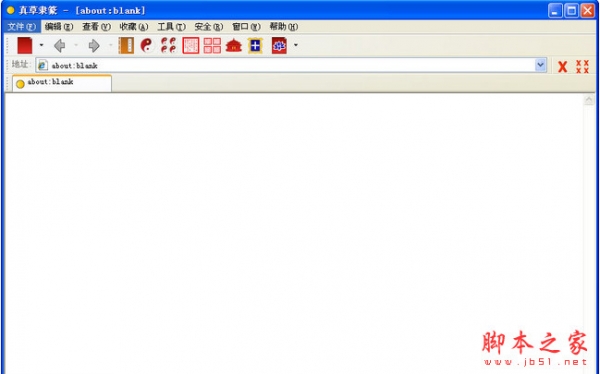Click the red seal stamp icon
This screenshot has height=374, width=600.
pyautogui.click(x=191, y=46)
